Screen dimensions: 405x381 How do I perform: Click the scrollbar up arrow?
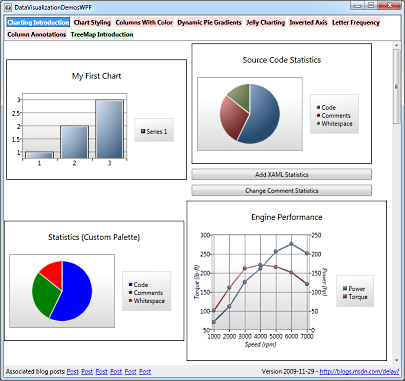397,45
